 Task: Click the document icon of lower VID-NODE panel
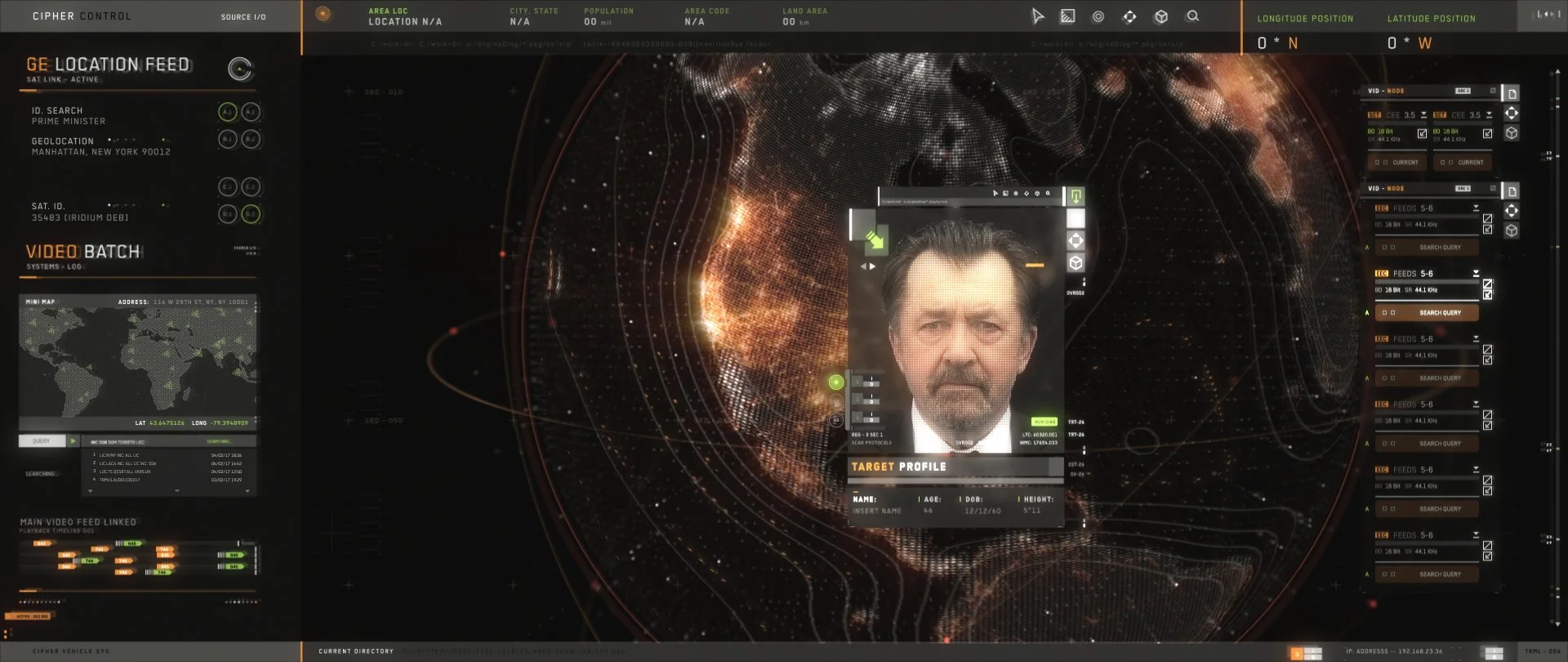pyautogui.click(x=1512, y=191)
